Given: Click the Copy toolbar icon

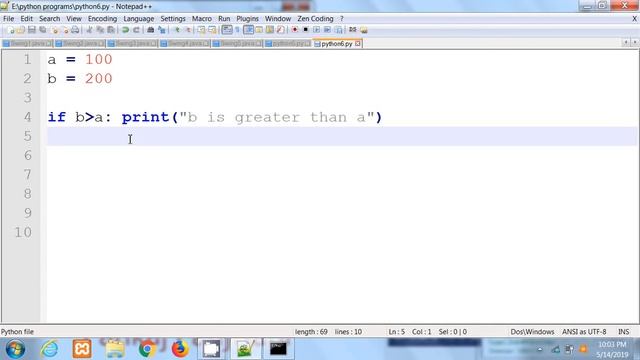Looking at the screenshot, I should (100, 30).
